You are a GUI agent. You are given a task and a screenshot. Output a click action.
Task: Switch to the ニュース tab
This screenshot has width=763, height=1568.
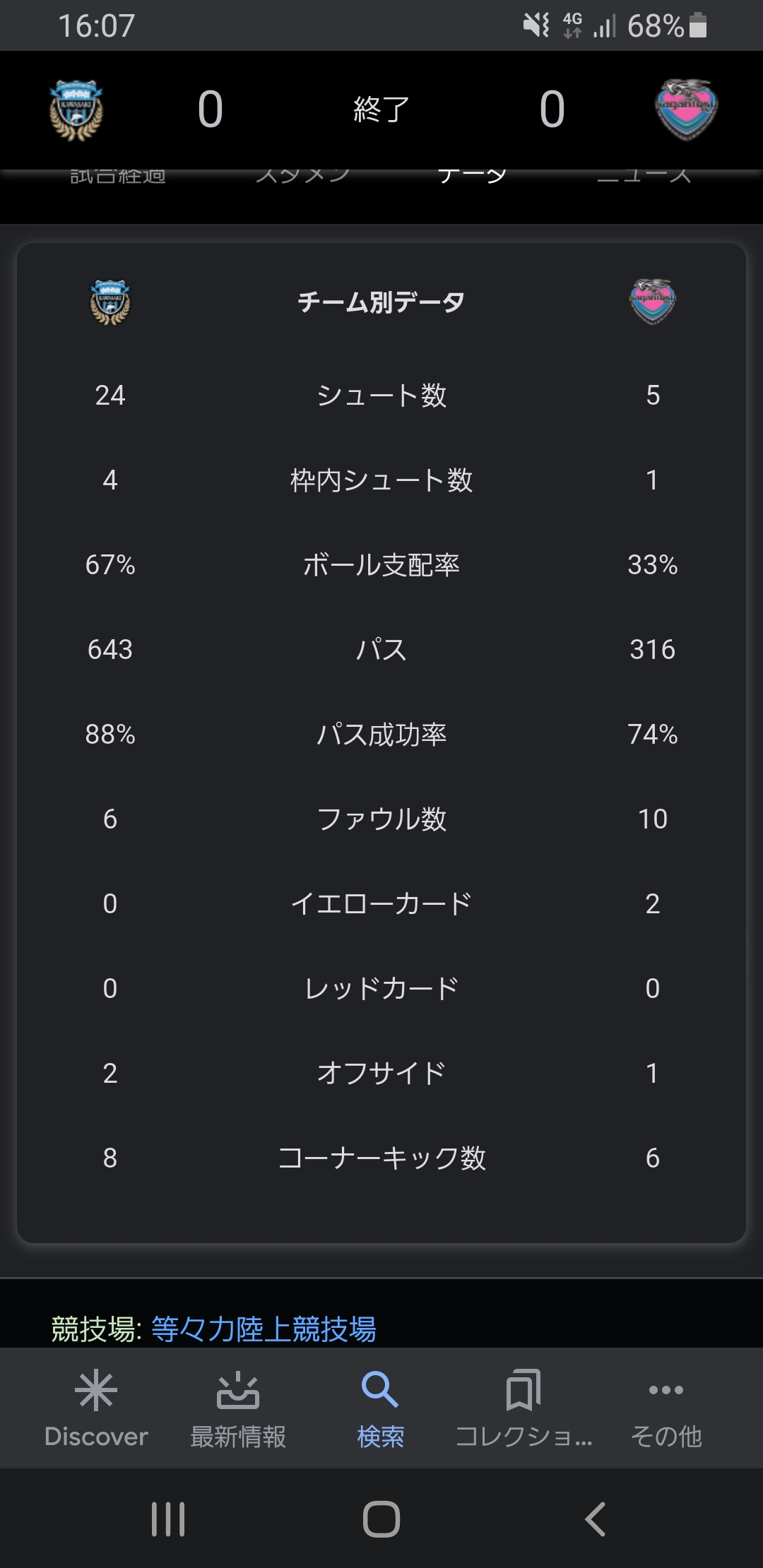pos(644,175)
